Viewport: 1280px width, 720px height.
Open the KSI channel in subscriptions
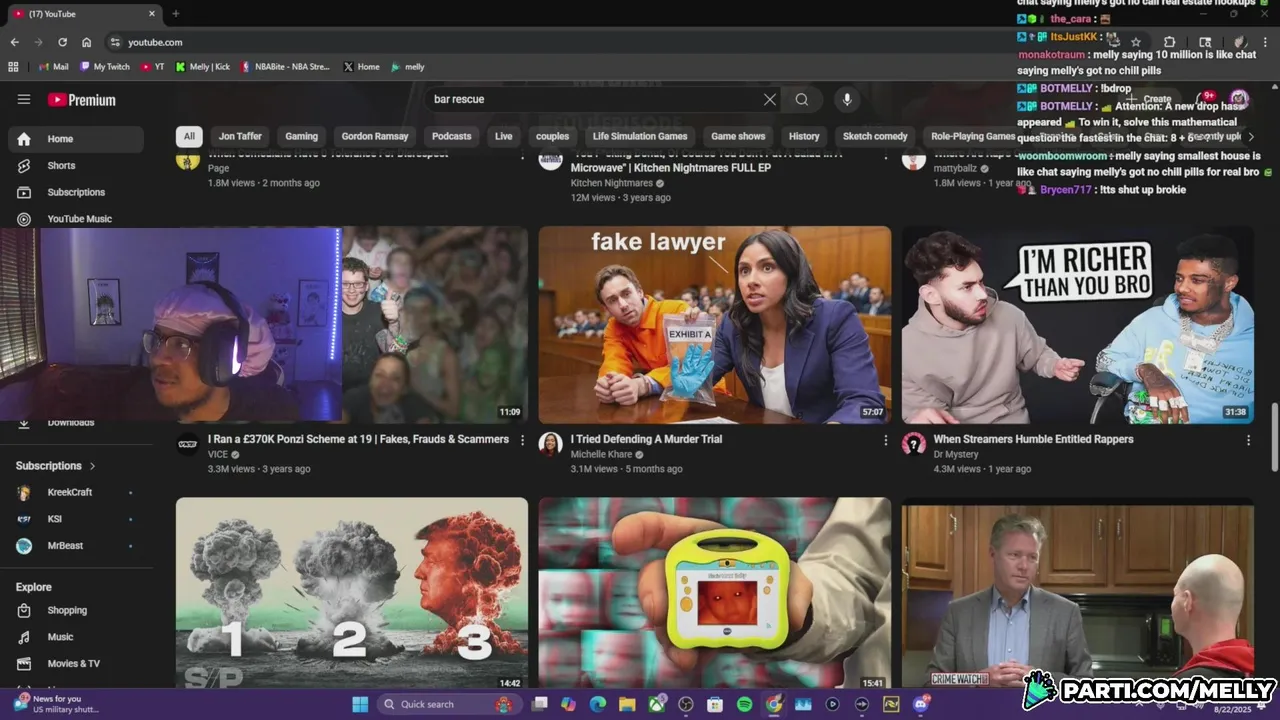75,519
